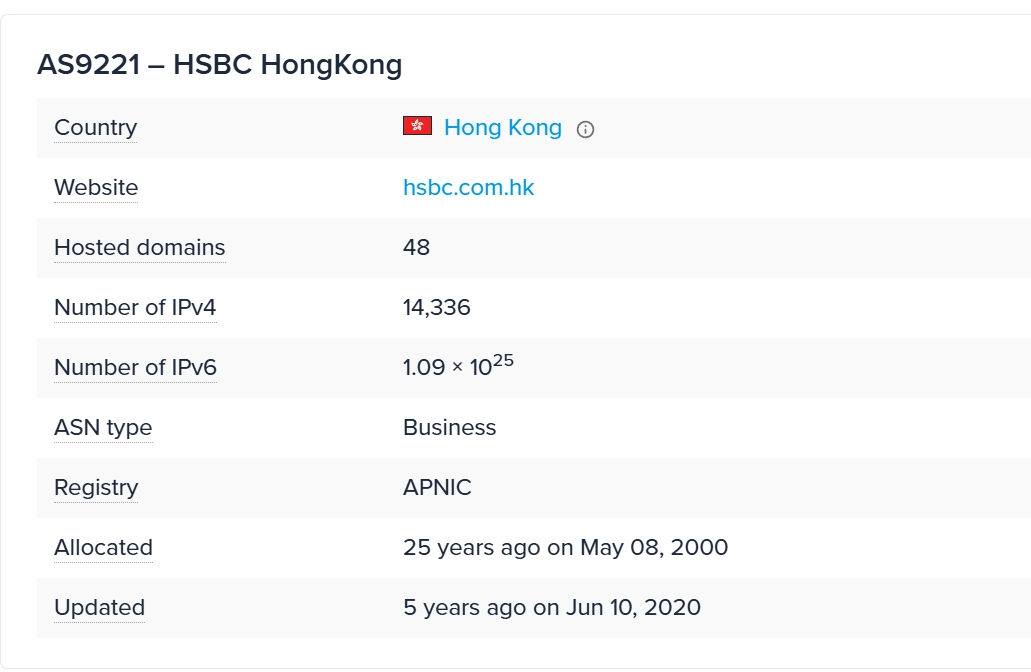The width and height of the screenshot is (1031, 672).
Task: Click the Hong Kong flag icon
Action: click(417, 126)
